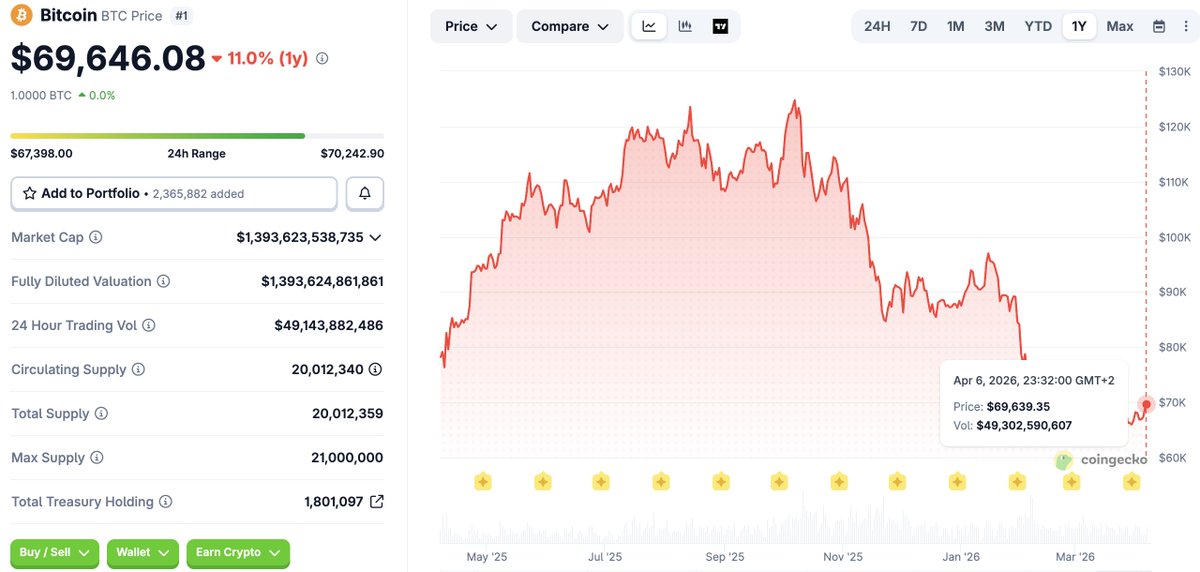This screenshot has width=1200, height=572.
Task: Expand the Market Cap value chevron
Action: (x=376, y=238)
